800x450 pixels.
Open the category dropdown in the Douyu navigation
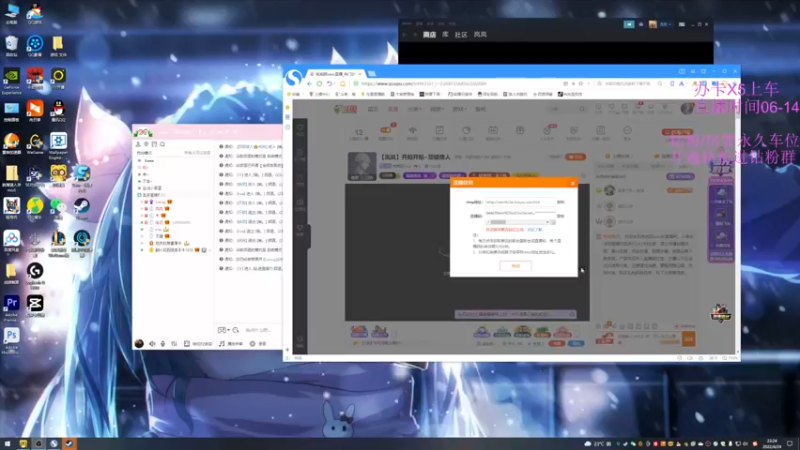(414, 109)
